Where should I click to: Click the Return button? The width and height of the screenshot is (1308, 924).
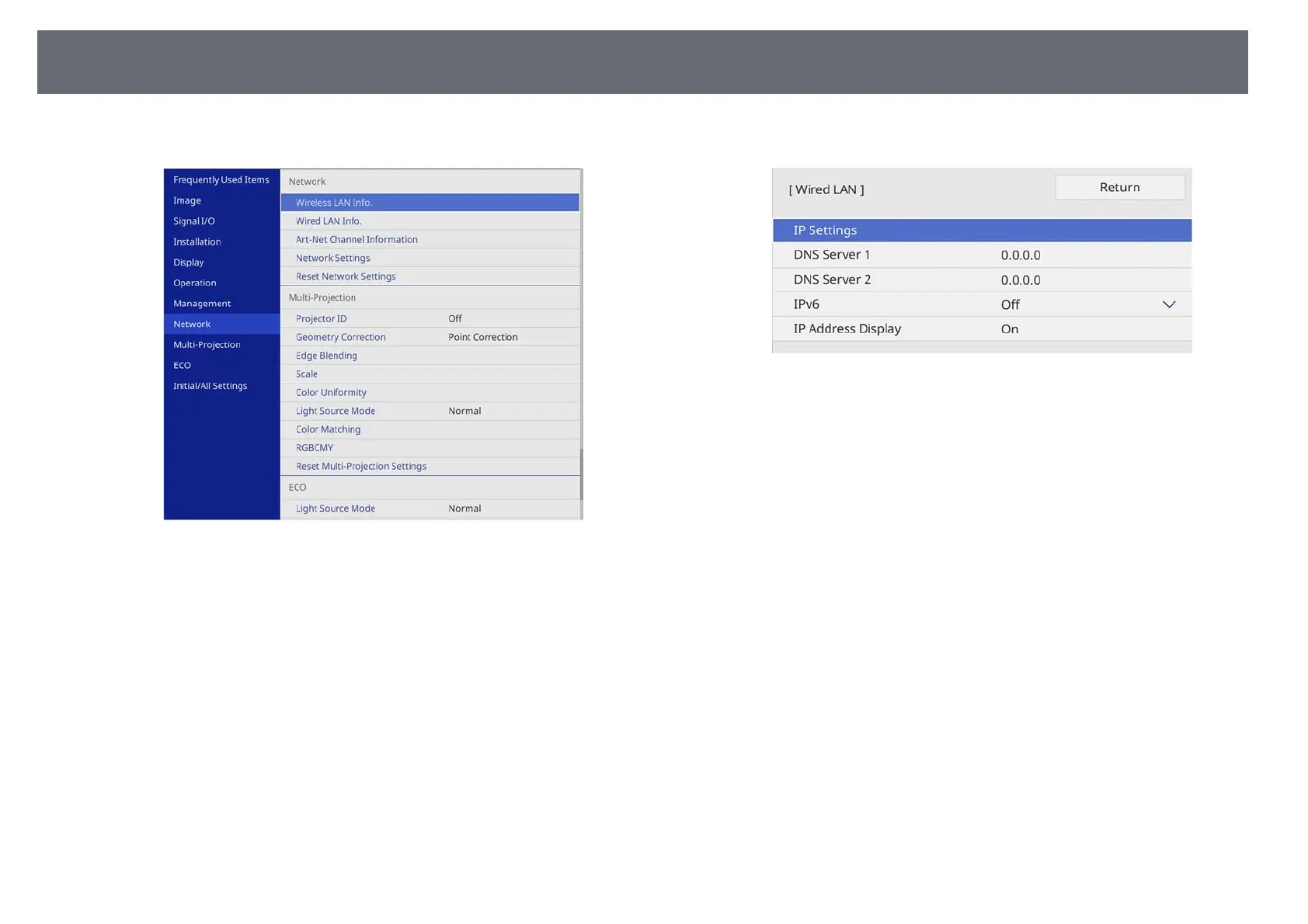(x=1120, y=187)
